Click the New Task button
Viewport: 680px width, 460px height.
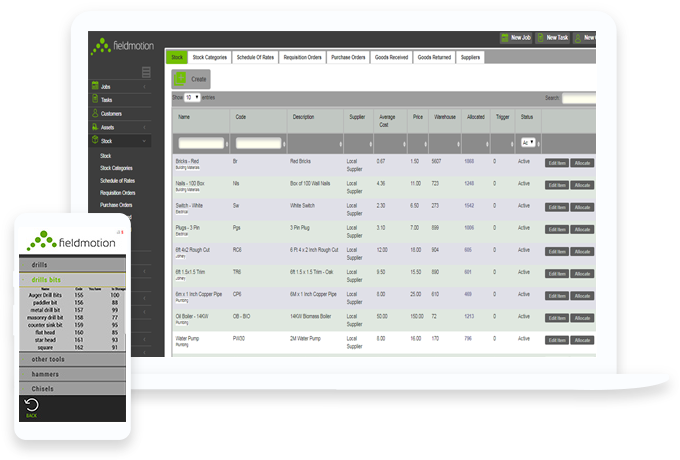552,38
